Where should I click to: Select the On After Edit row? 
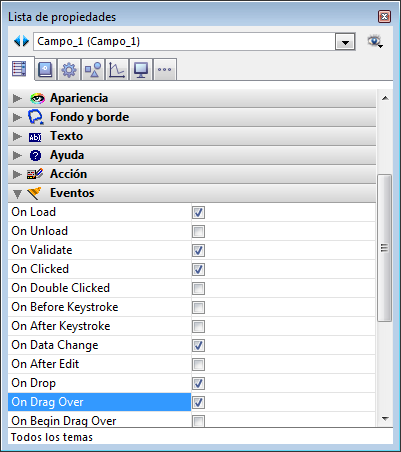(192, 364)
